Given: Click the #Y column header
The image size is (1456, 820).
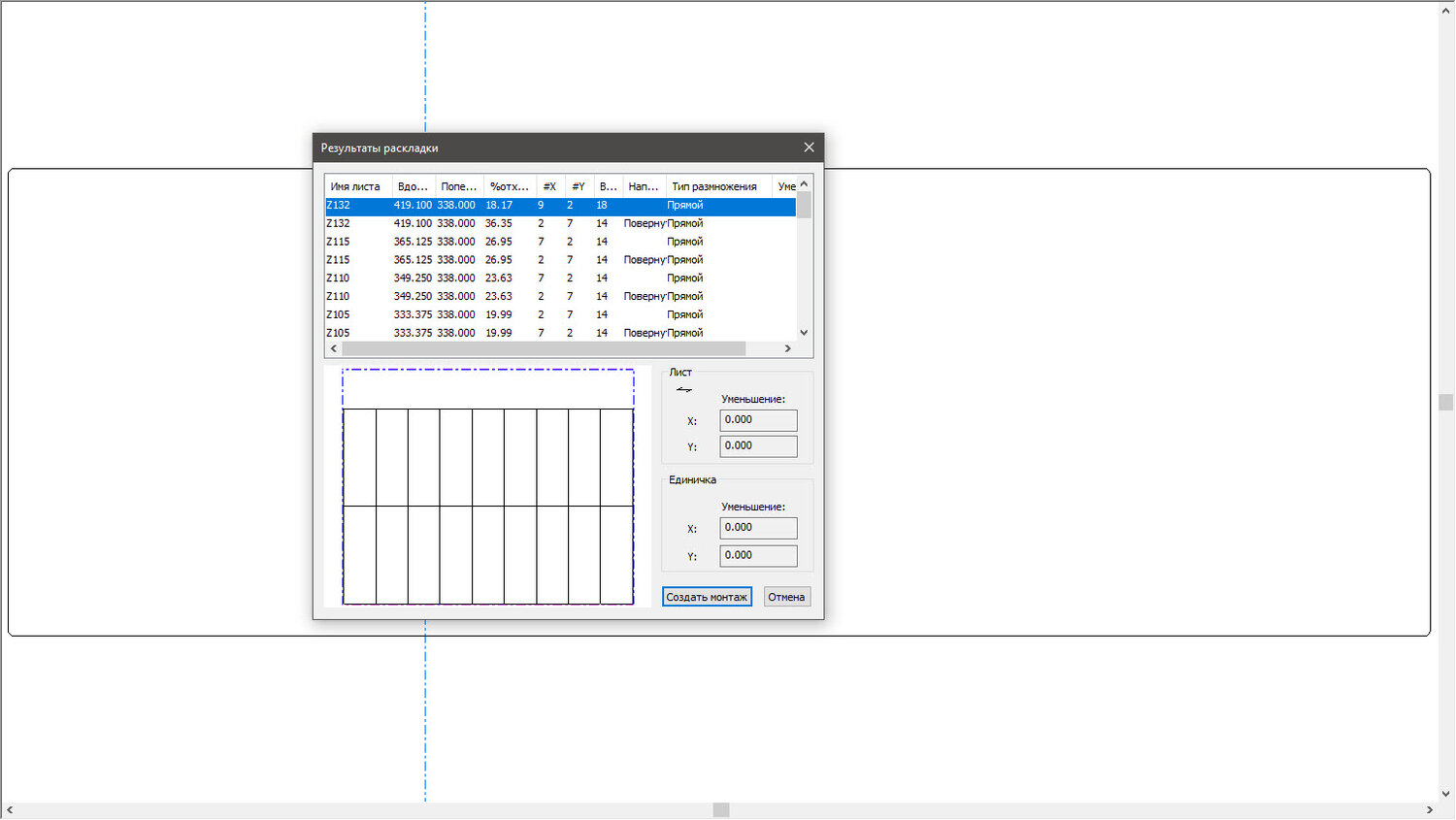Looking at the screenshot, I should [x=579, y=186].
